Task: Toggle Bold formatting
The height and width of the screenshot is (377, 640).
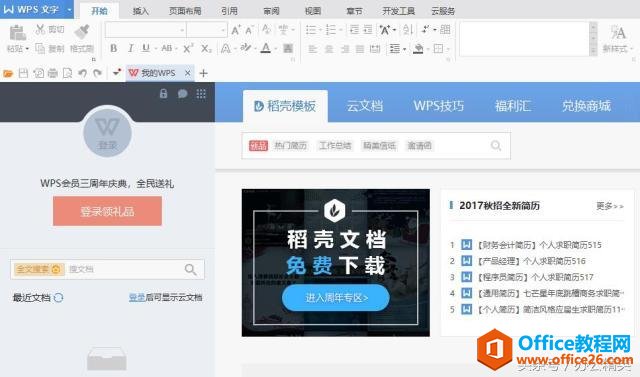Action: pyautogui.click(x=113, y=48)
